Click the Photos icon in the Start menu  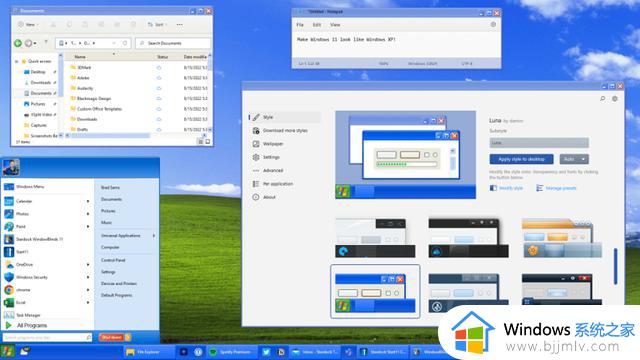9,214
